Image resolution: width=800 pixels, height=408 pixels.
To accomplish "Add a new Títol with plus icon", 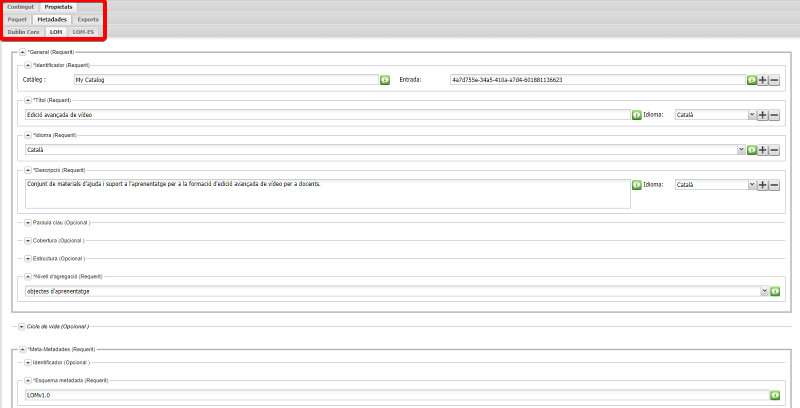I will point(762,115).
